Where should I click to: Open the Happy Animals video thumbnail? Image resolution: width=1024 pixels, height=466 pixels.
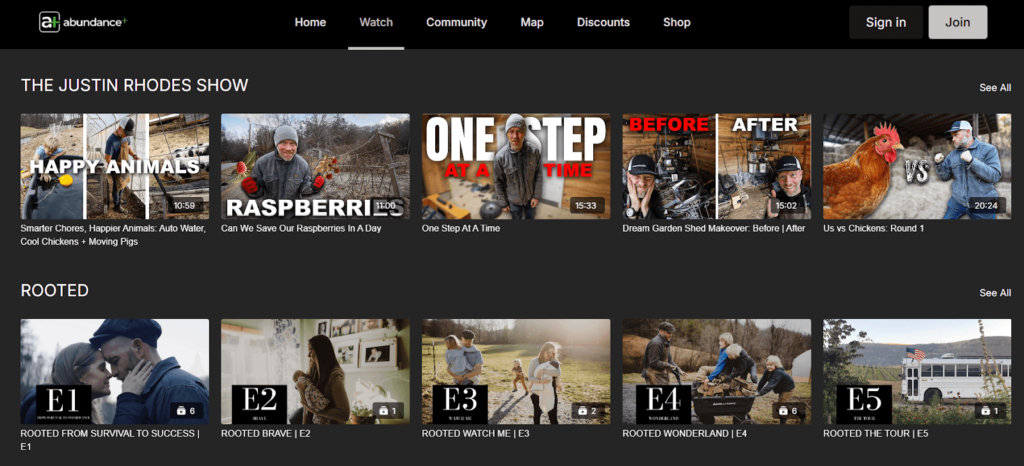115,166
